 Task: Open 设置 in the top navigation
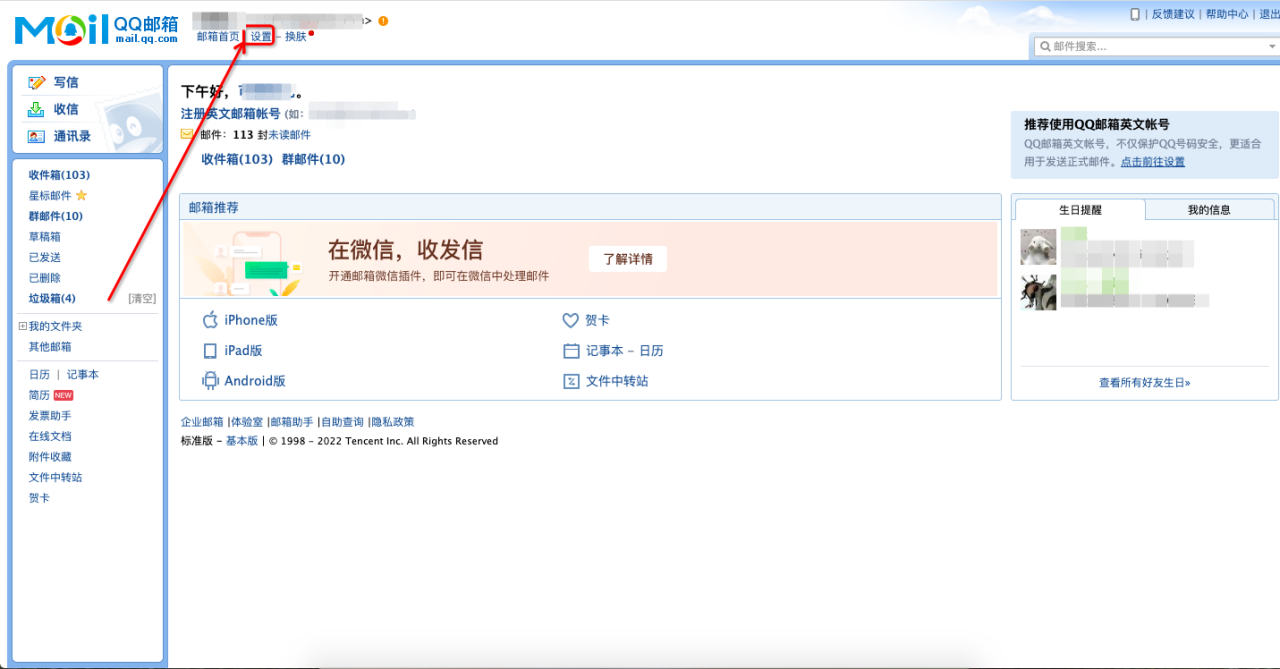(261, 36)
